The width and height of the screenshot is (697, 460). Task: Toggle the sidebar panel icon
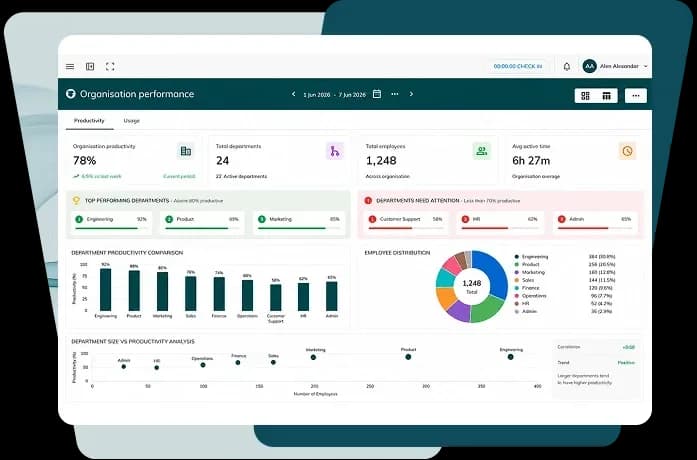click(x=90, y=67)
